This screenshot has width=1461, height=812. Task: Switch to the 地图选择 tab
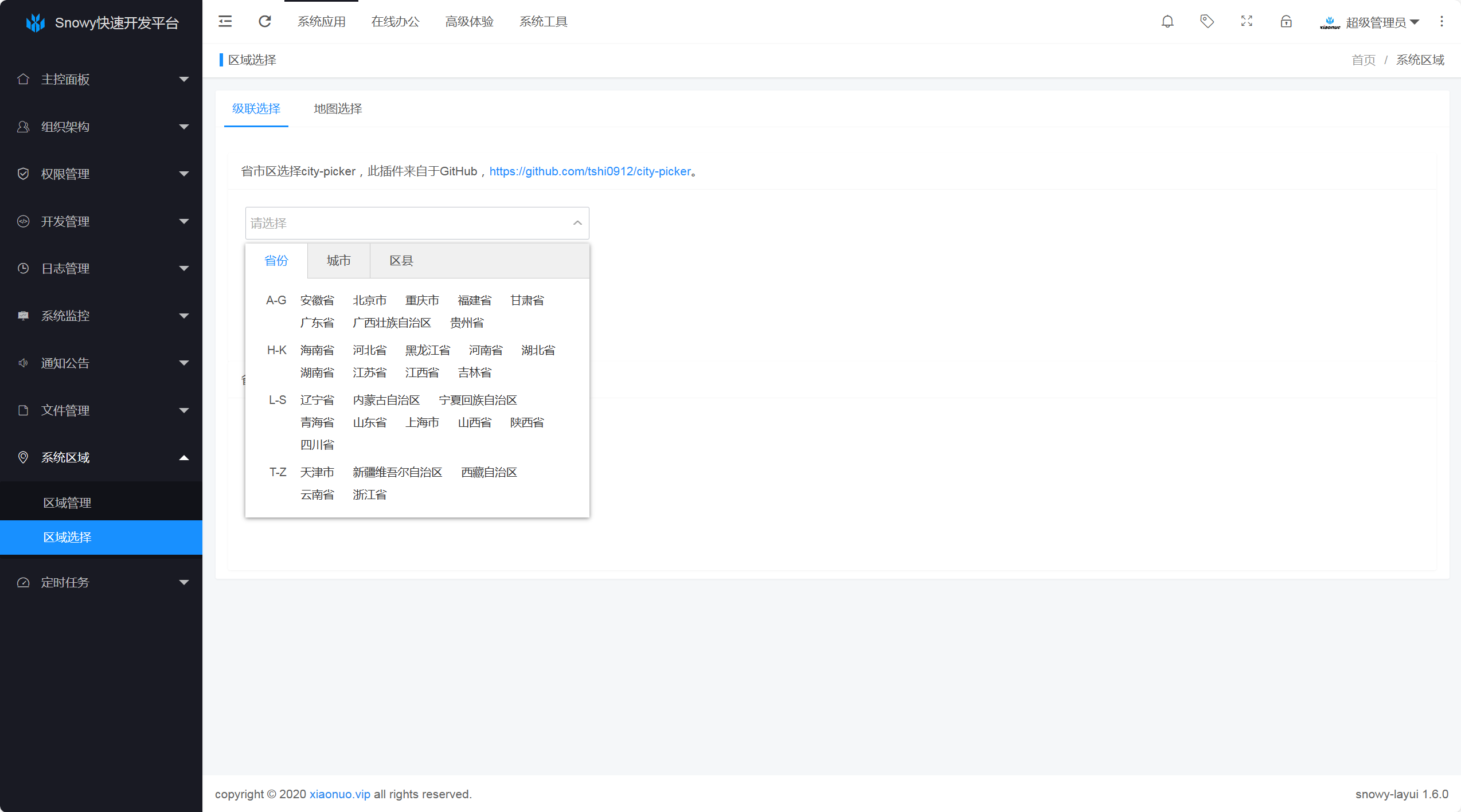[x=338, y=109]
